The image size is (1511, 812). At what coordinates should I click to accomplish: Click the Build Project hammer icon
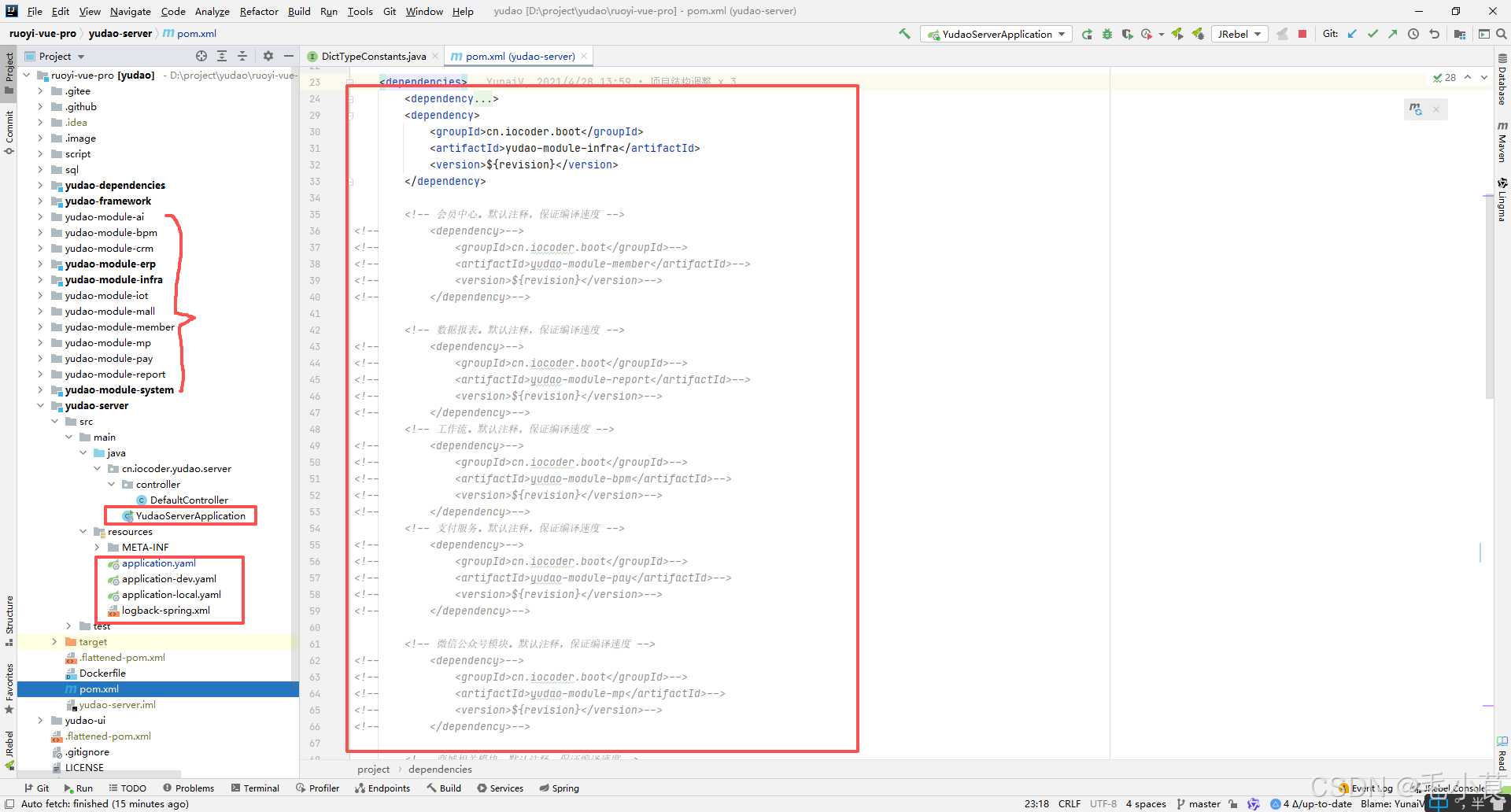904,34
